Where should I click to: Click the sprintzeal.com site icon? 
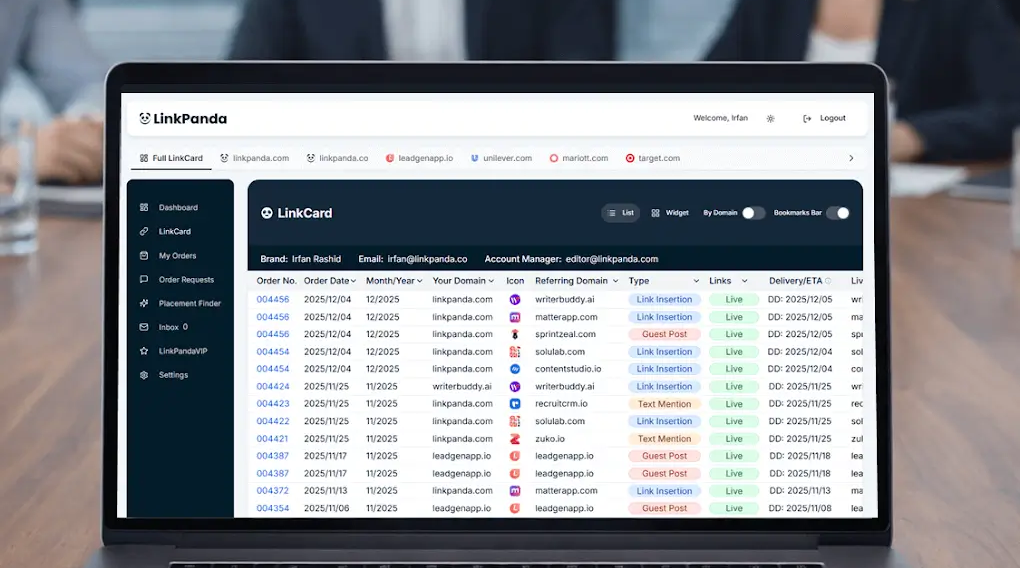coord(515,334)
